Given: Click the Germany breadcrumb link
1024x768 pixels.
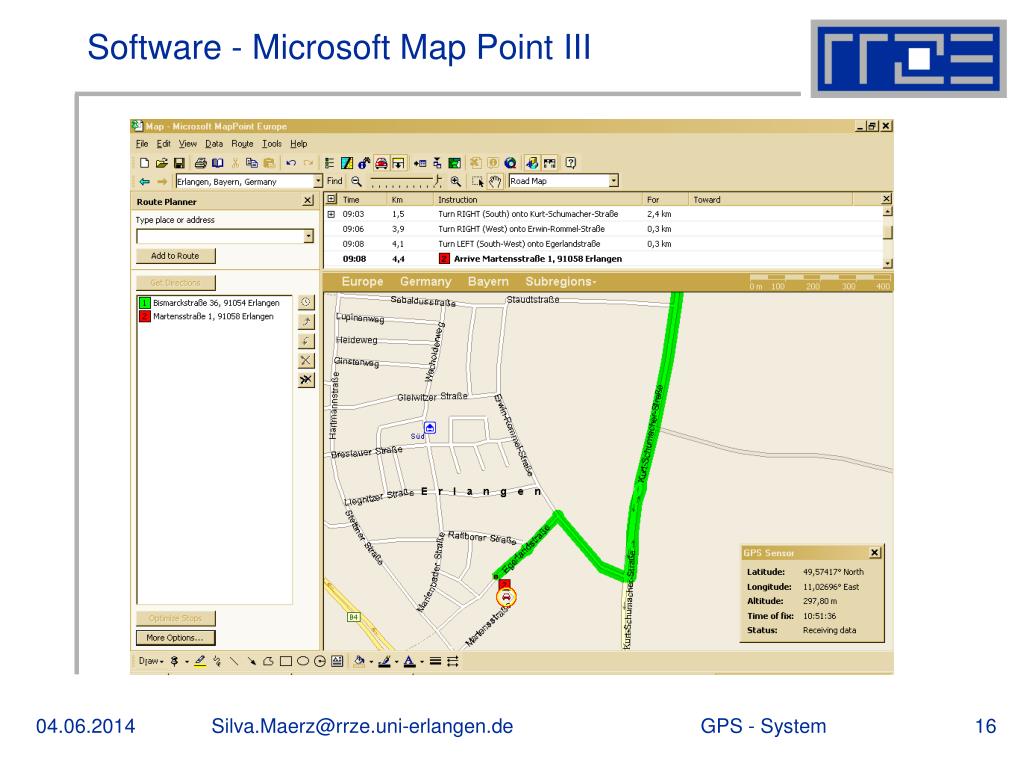Looking at the screenshot, I should click(426, 281).
